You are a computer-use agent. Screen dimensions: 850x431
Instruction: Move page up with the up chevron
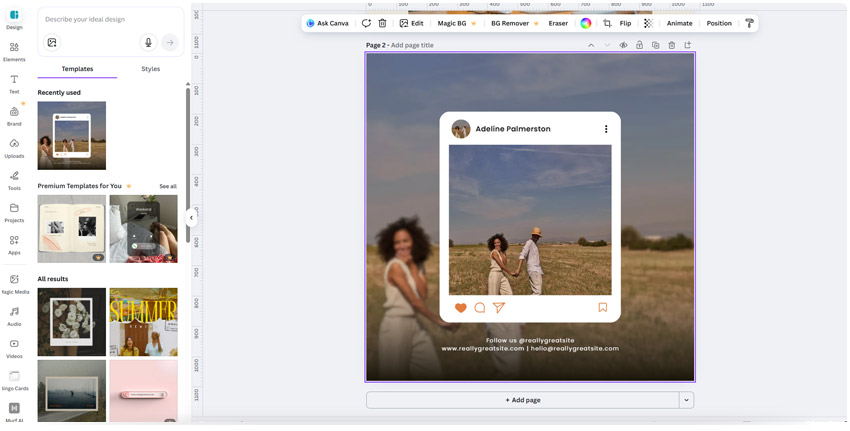coord(591,45)
